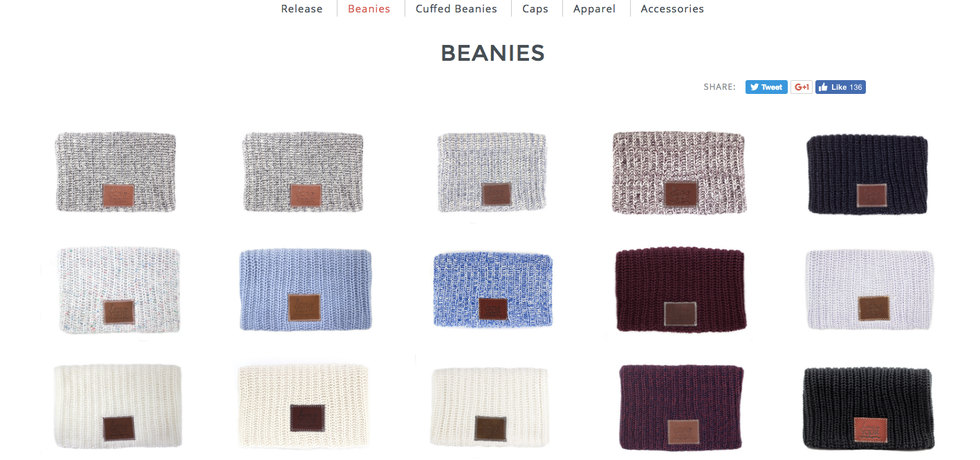Image resolution: width=980 pixels, height=460 pixels.
Task: Click the Twitter Tweet share button
Action: pyautogui.click(x=766, y=88)
